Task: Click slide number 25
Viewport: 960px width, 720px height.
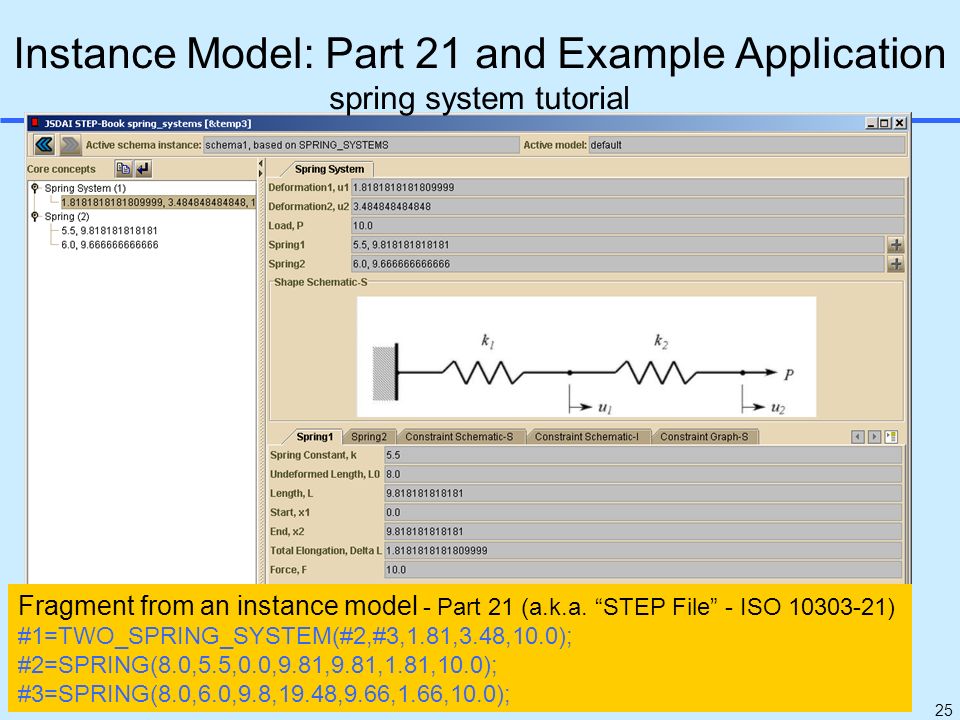Action: 943,709
